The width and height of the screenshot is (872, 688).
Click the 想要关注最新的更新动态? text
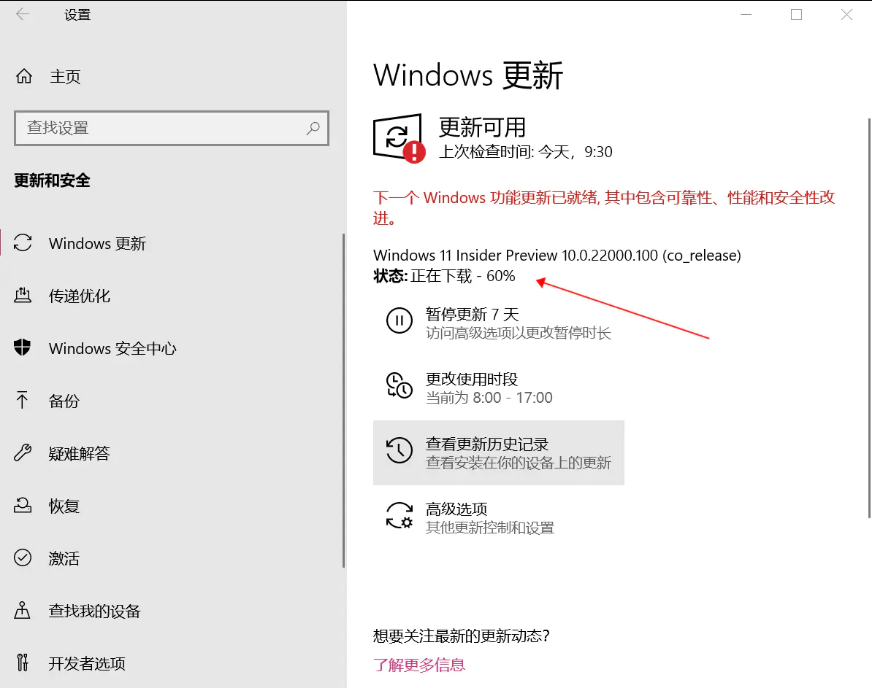(462, 636)
